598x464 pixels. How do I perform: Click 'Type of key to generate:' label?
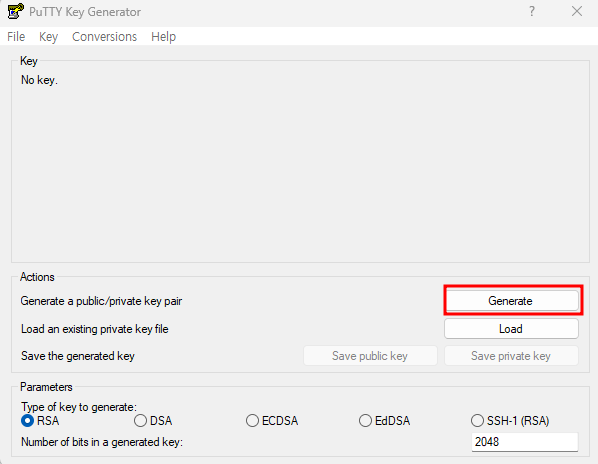[x=79, y=407]
